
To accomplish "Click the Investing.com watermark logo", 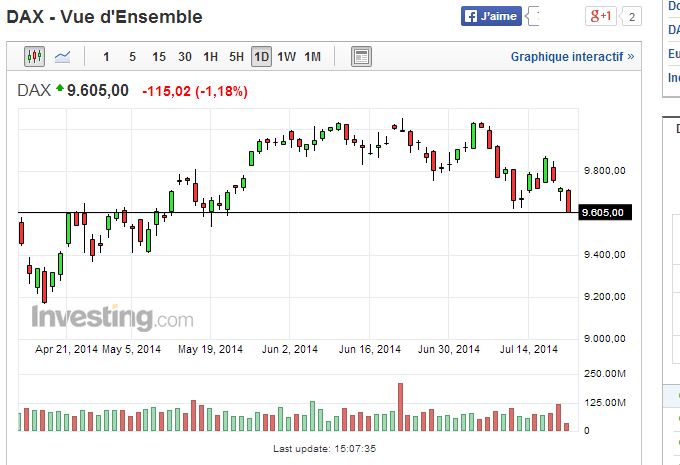I will pyautogui.click(x=112, y=317).
